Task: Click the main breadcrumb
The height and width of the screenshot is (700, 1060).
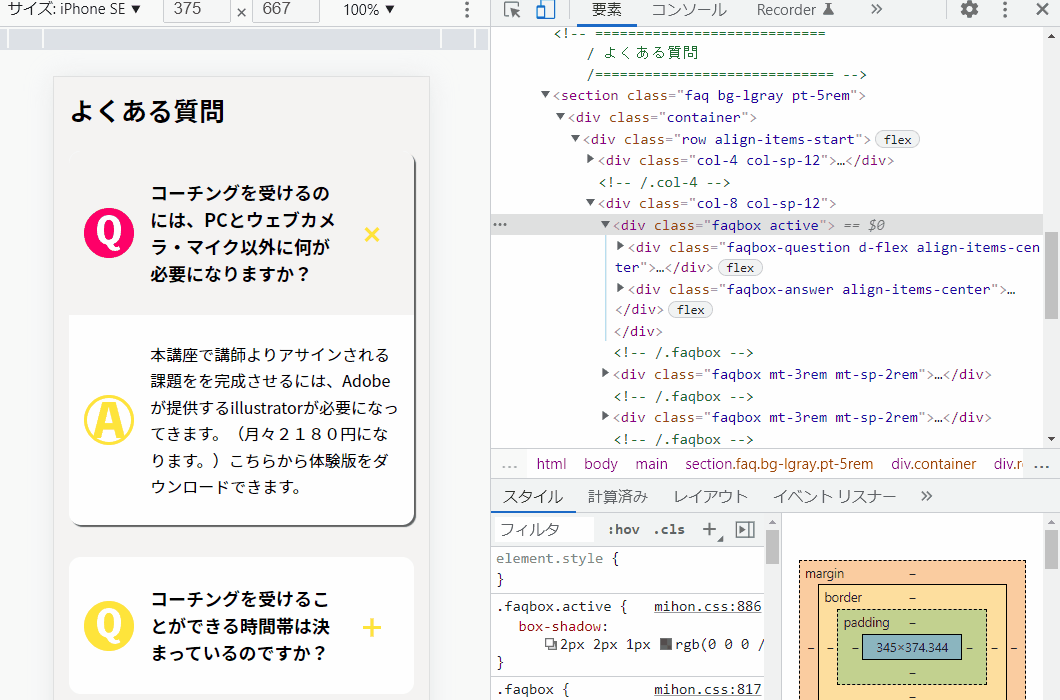Action: point(651,464)
